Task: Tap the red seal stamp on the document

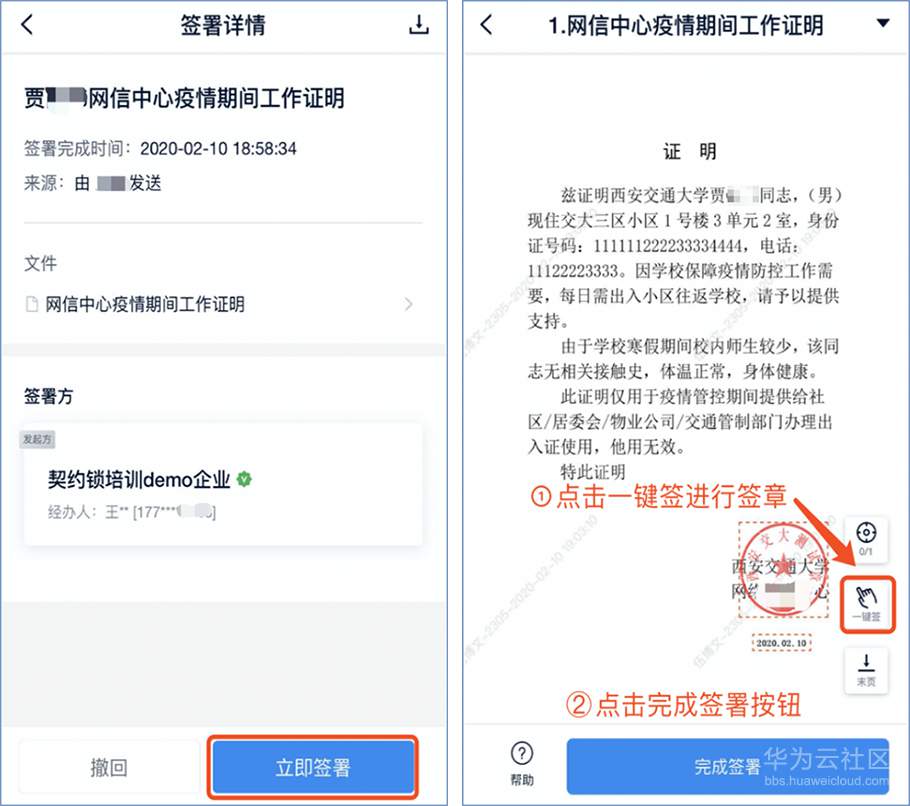Action: (x=783, y=572)
